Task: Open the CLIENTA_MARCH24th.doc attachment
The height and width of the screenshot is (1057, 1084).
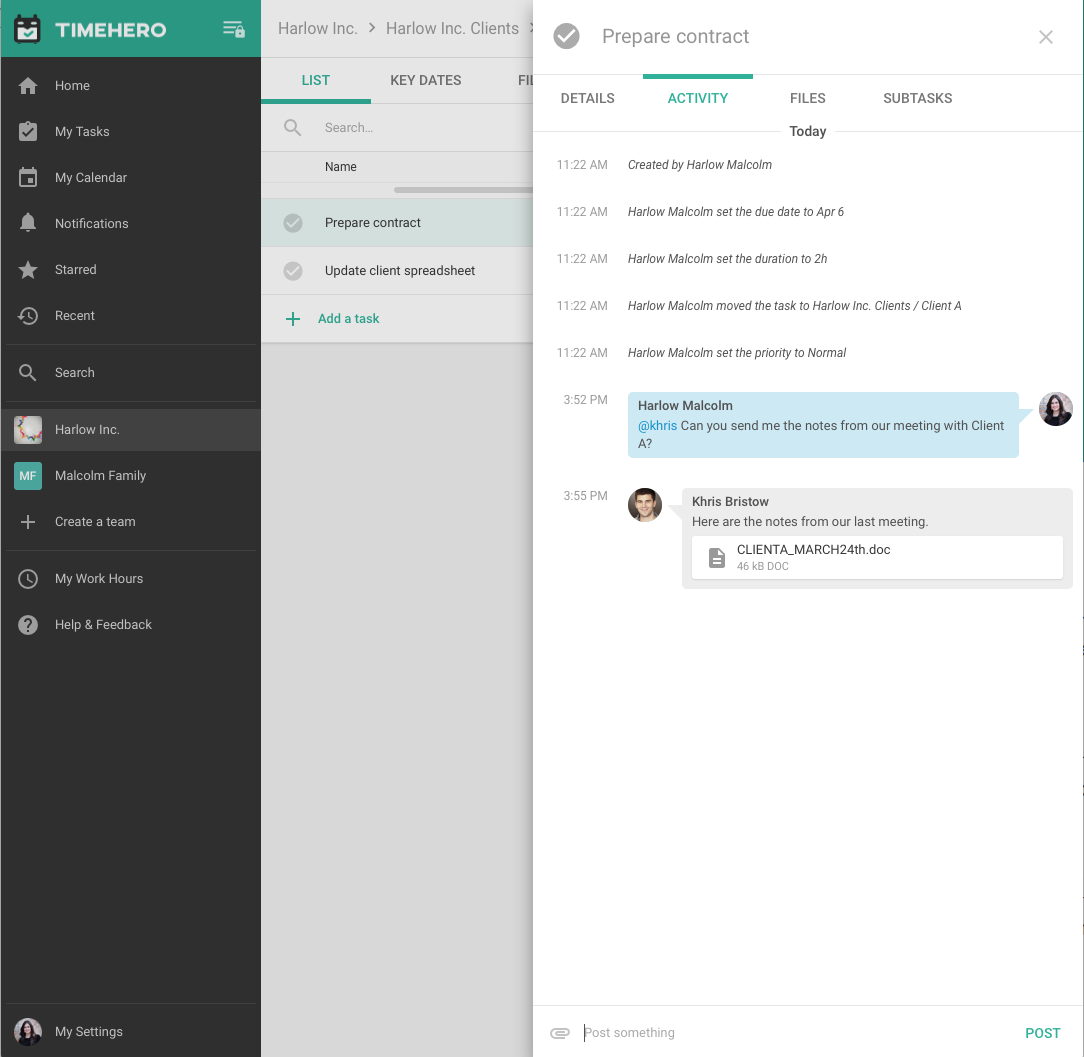Action: point(877,557)
